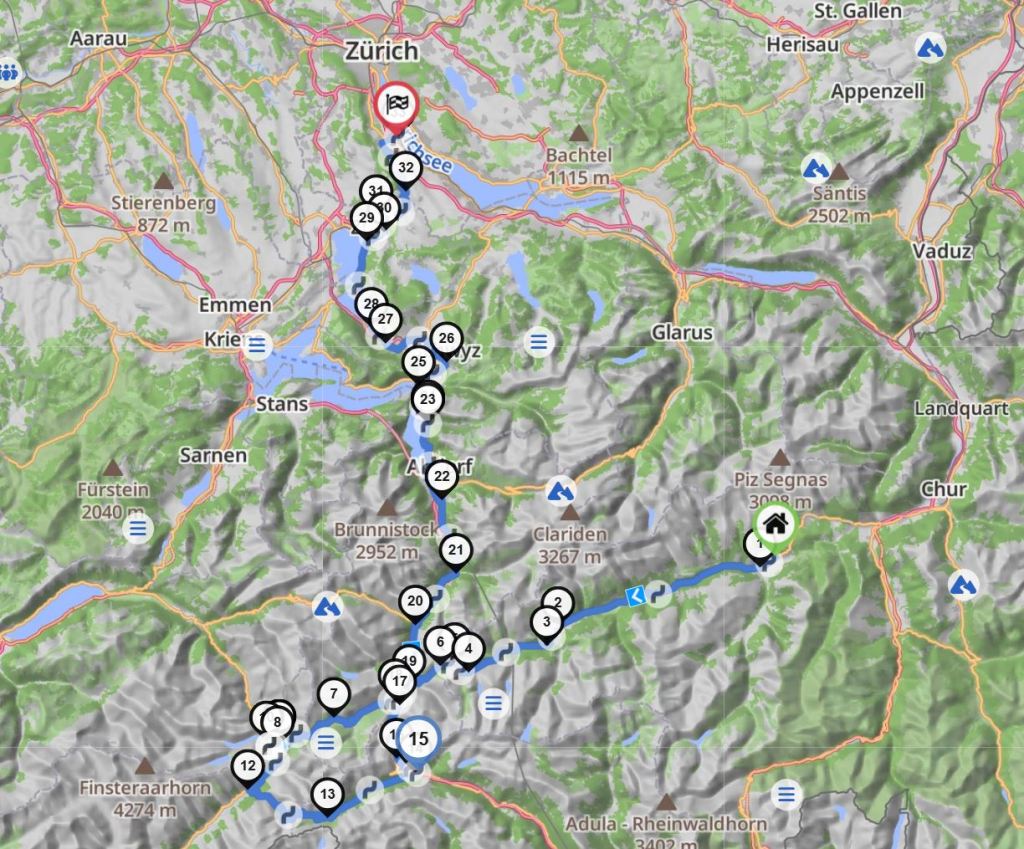The width and height of the screenshot is (1024, 849).
Task: Select waypoint marker 12
Action: pyautogui.click(x=248, y=767)
